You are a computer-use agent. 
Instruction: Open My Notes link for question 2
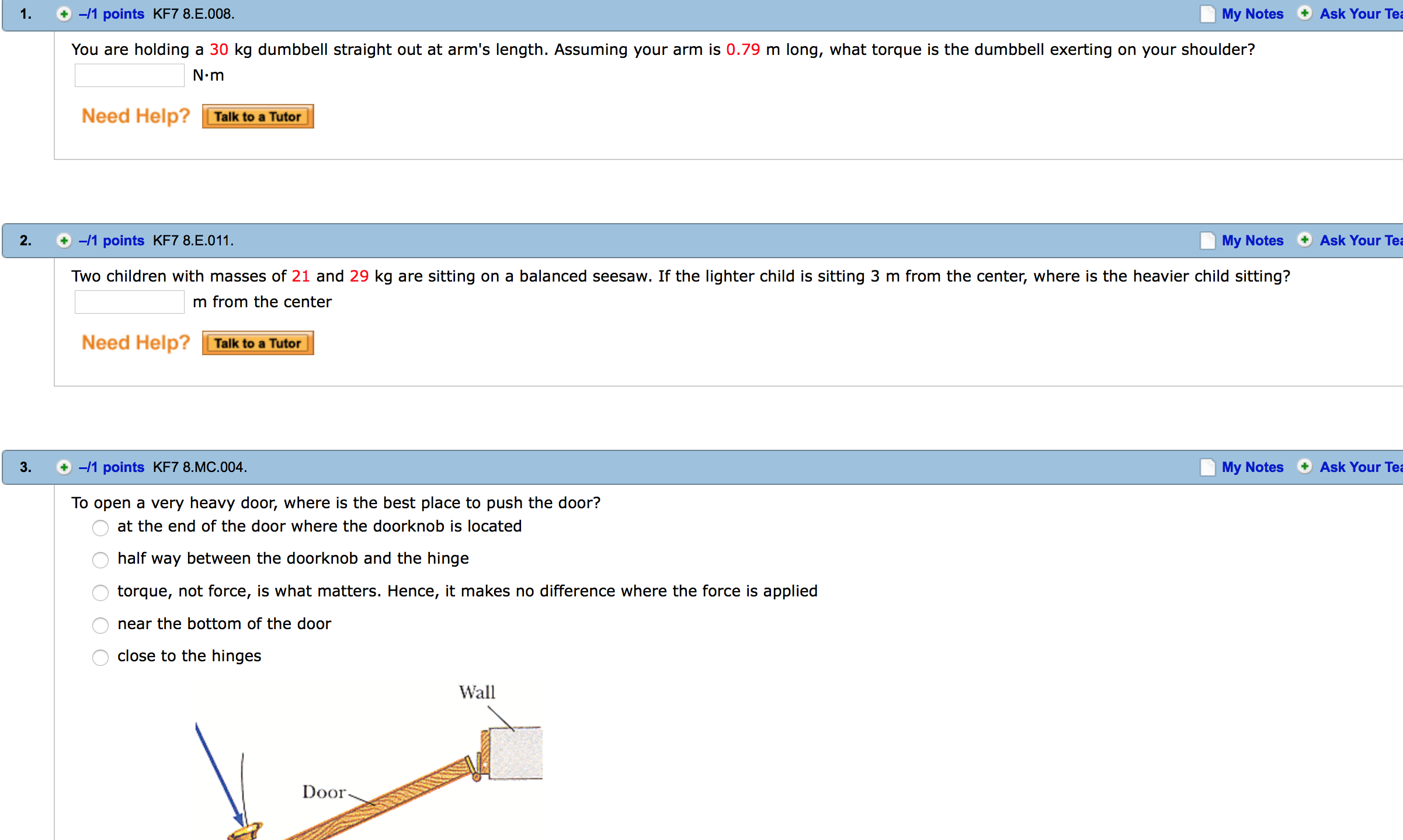(1252, 241)
